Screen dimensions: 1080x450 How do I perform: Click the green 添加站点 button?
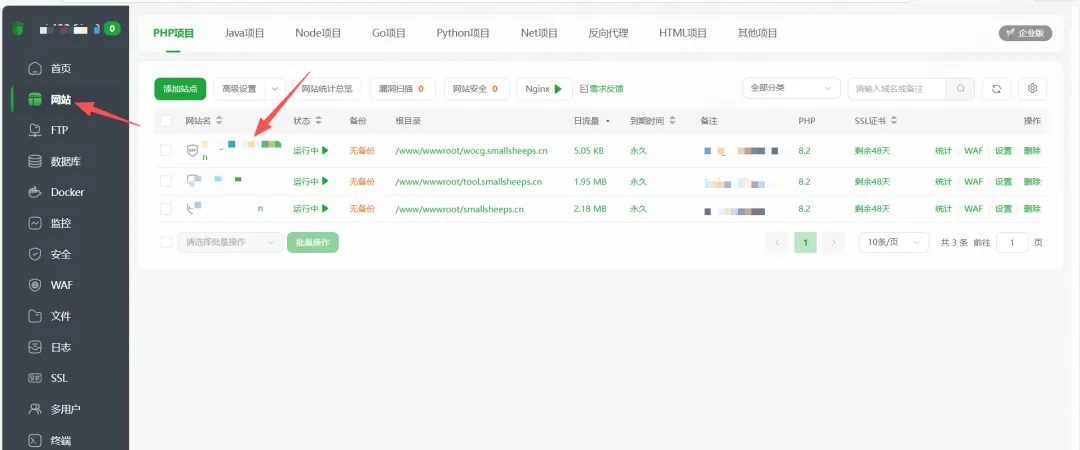pyautogui.click(x=180, y=89)
